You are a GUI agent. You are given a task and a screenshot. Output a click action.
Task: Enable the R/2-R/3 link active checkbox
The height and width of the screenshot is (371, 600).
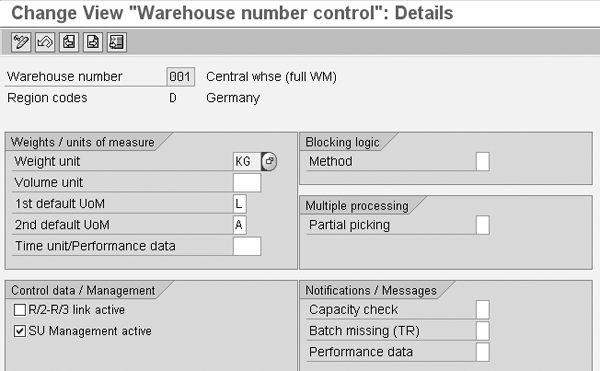20,310
